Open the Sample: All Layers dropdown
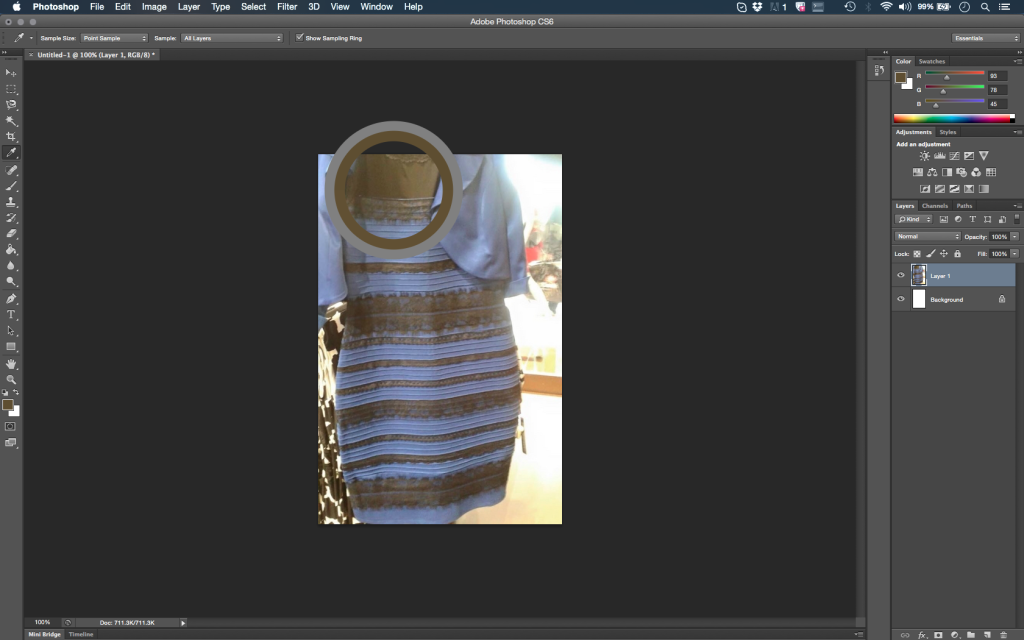 (230, 38)
